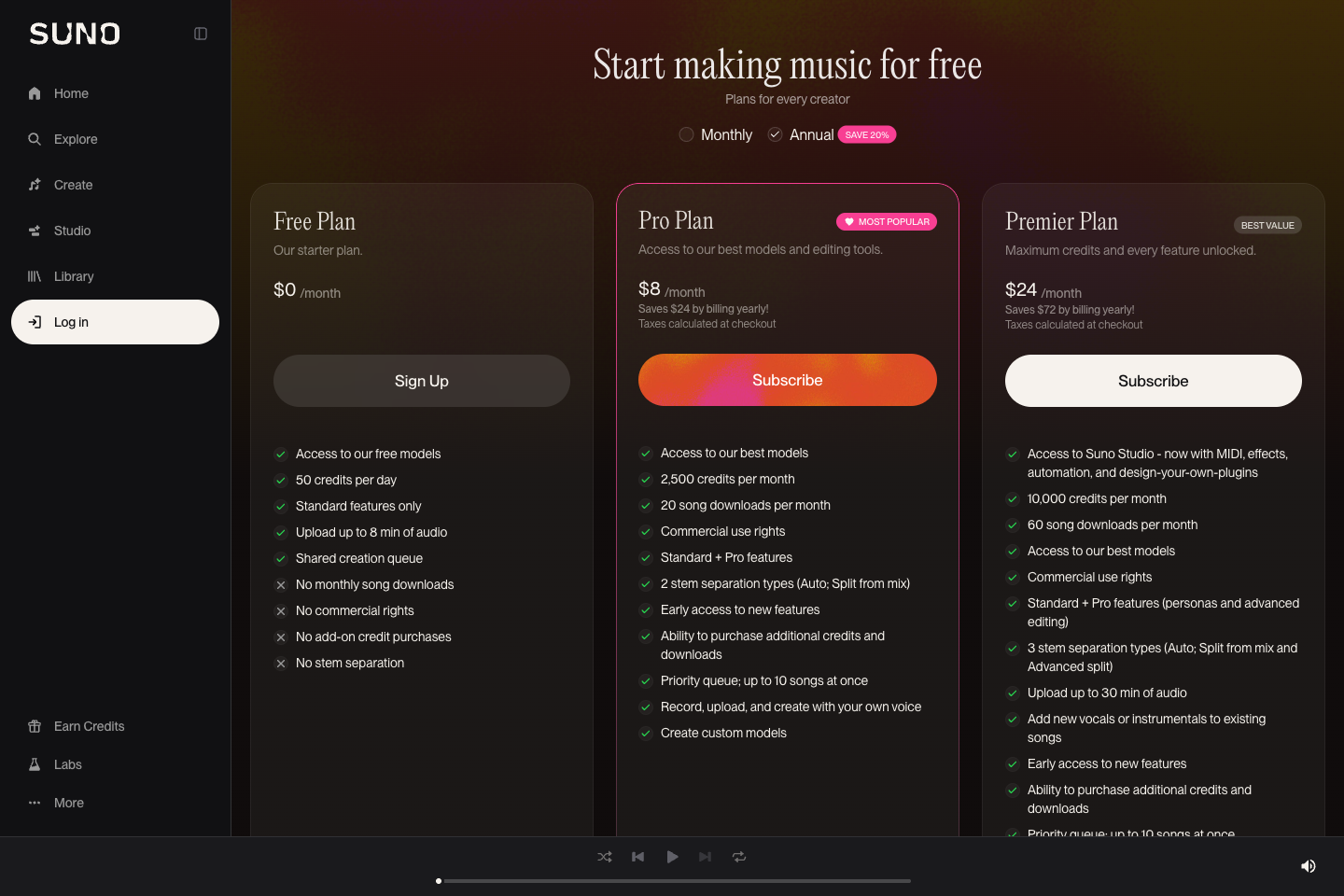This screenshot has height=896, width=1344.
Task: Select Annual billing option
Action: click(801, 134)
